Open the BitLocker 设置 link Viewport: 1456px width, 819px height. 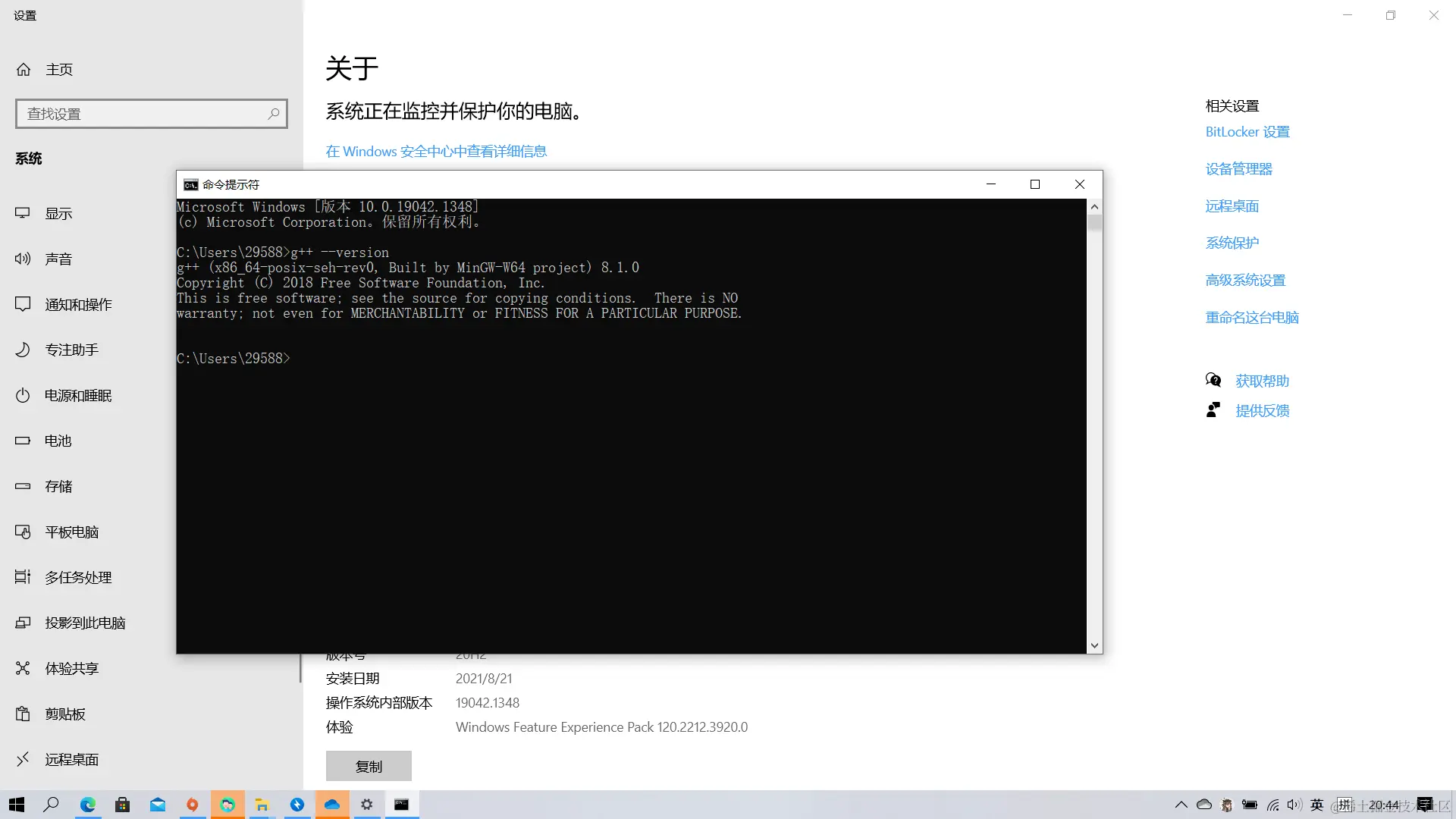[x=1247, y=132]
